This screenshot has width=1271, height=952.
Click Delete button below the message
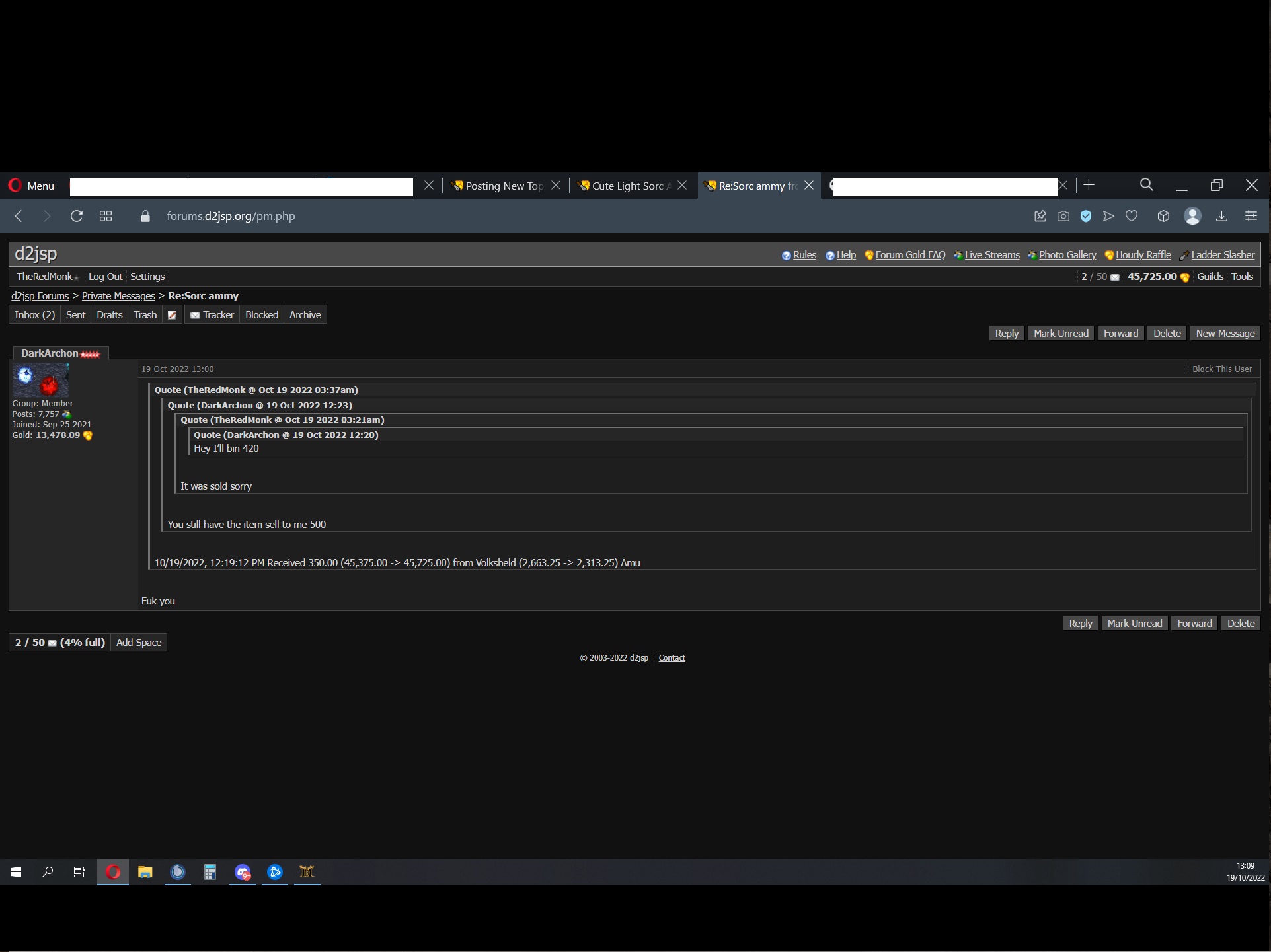click(x=1241, y=624)
